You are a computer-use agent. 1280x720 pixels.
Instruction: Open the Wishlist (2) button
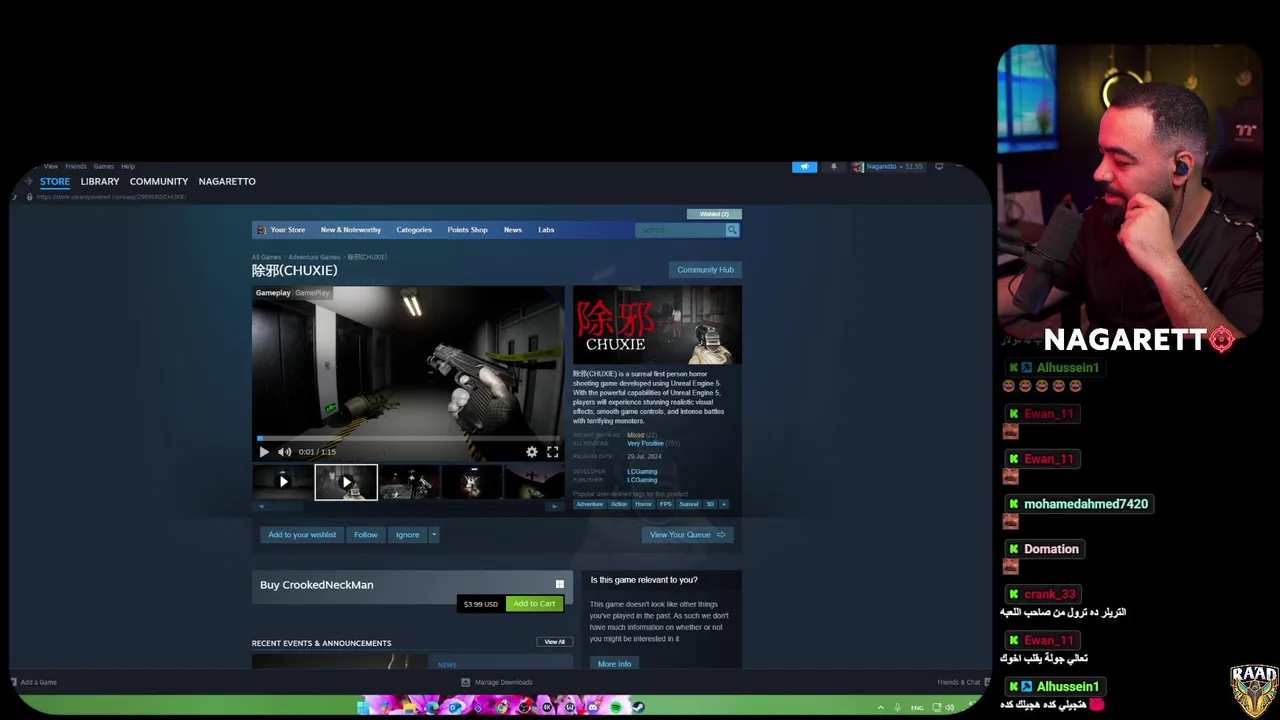tap(714, 214)
